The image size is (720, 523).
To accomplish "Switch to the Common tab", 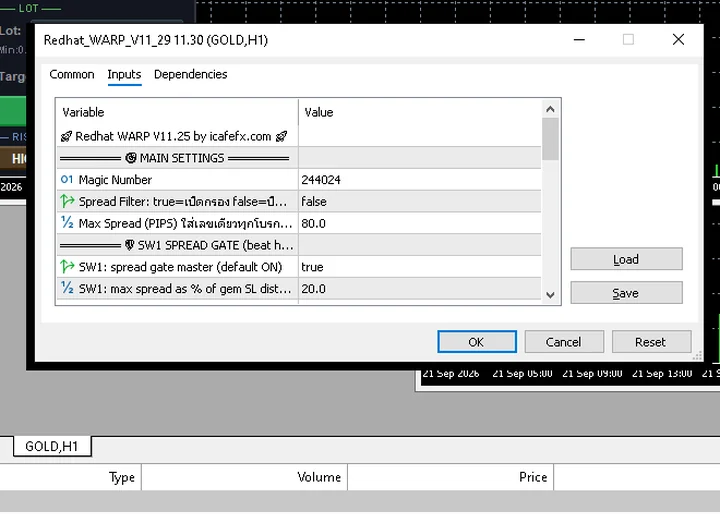I will [72, 74].
